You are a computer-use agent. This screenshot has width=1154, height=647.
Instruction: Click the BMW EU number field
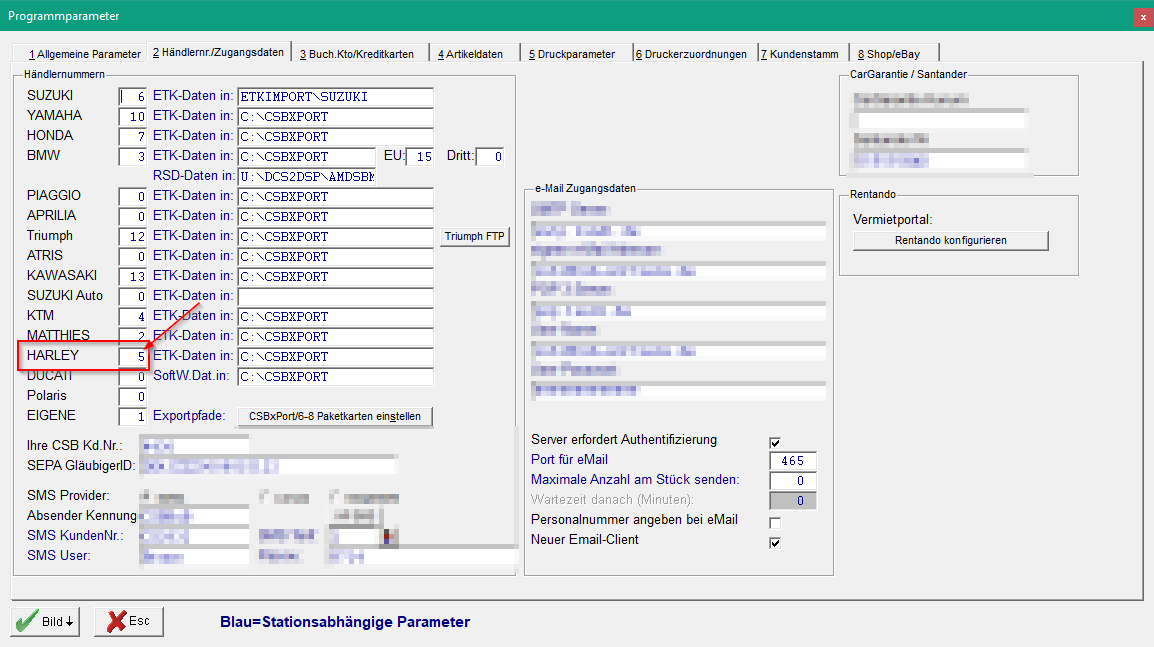tap(419, 156)
